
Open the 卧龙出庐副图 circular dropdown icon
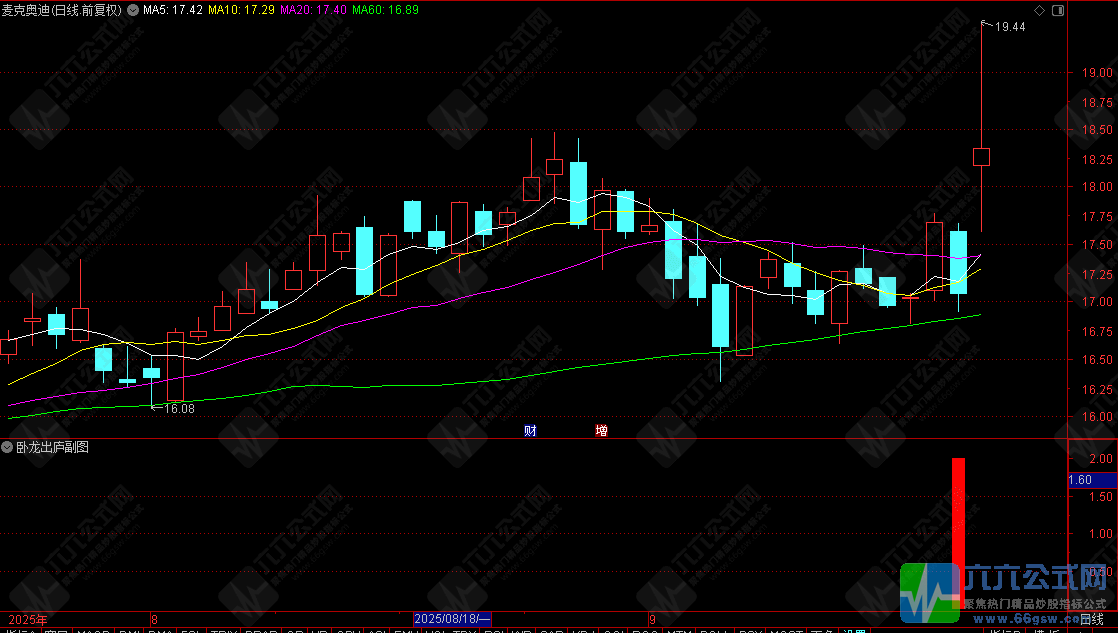pos(7,448)
